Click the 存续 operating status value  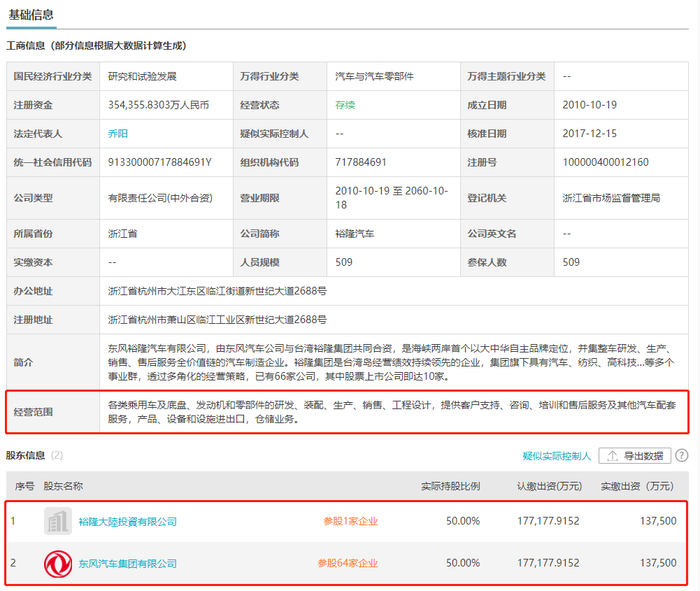[345, 105]
